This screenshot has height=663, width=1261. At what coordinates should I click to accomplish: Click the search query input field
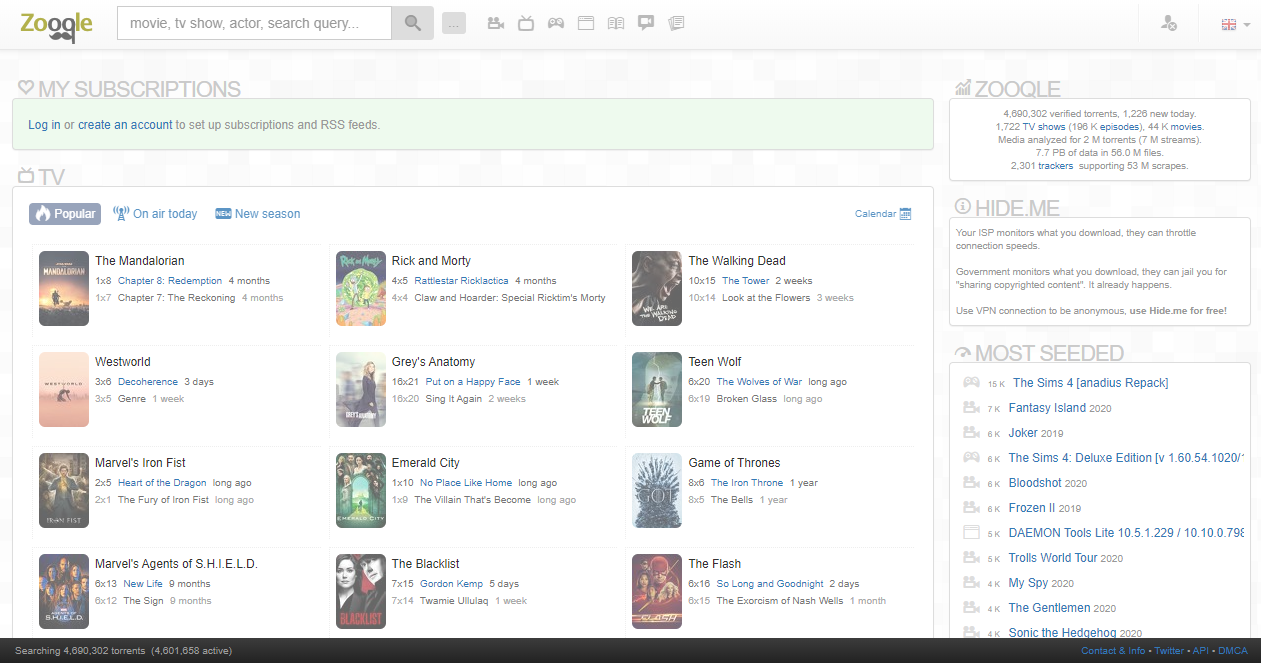point(254,23)
